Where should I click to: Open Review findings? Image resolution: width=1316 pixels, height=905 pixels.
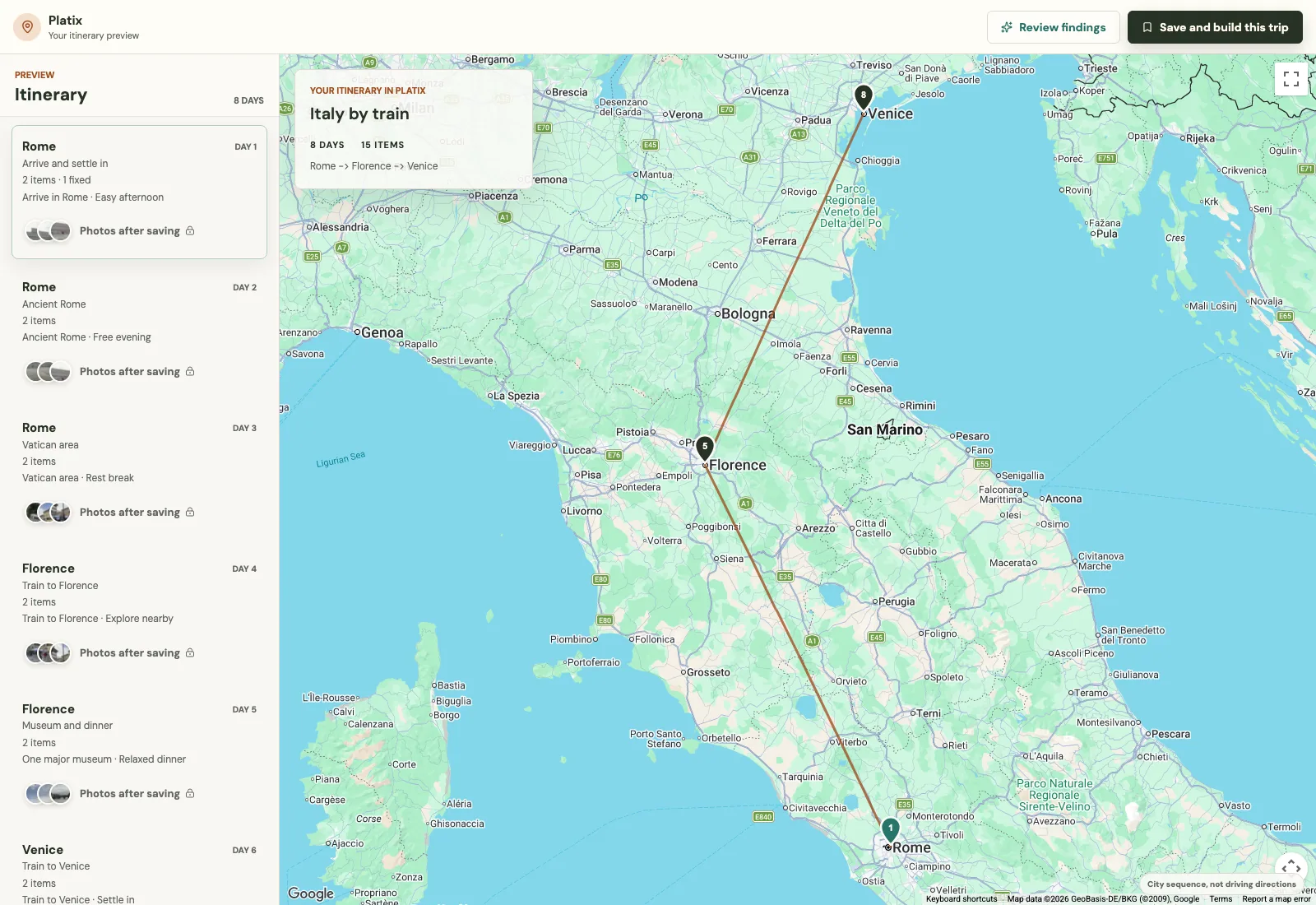(x=1053, y=27)
